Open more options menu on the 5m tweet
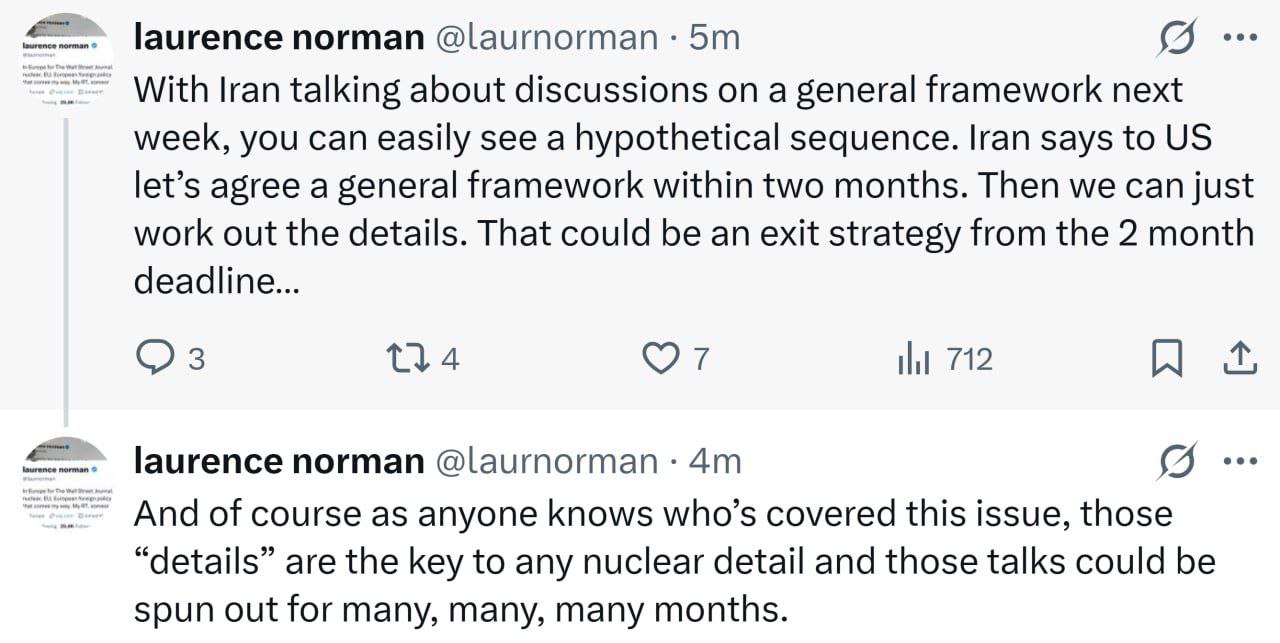 pos(1240,38)
